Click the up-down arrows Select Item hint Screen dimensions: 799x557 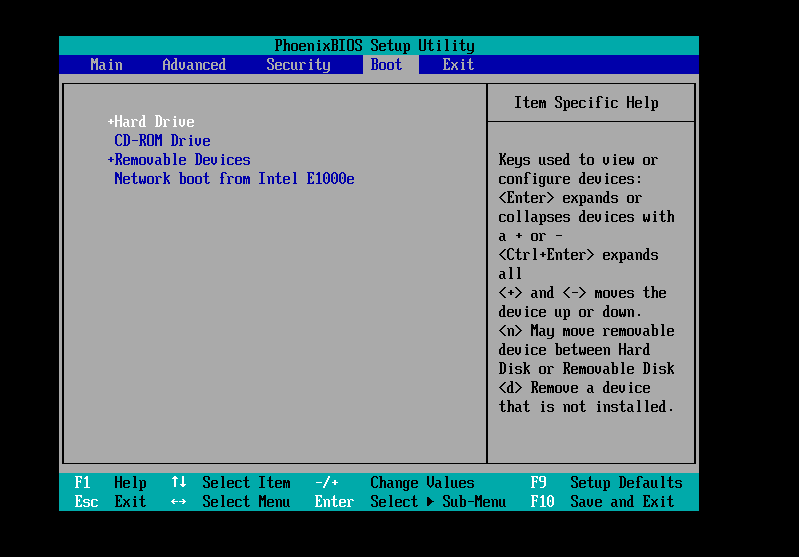click(230, 483)
